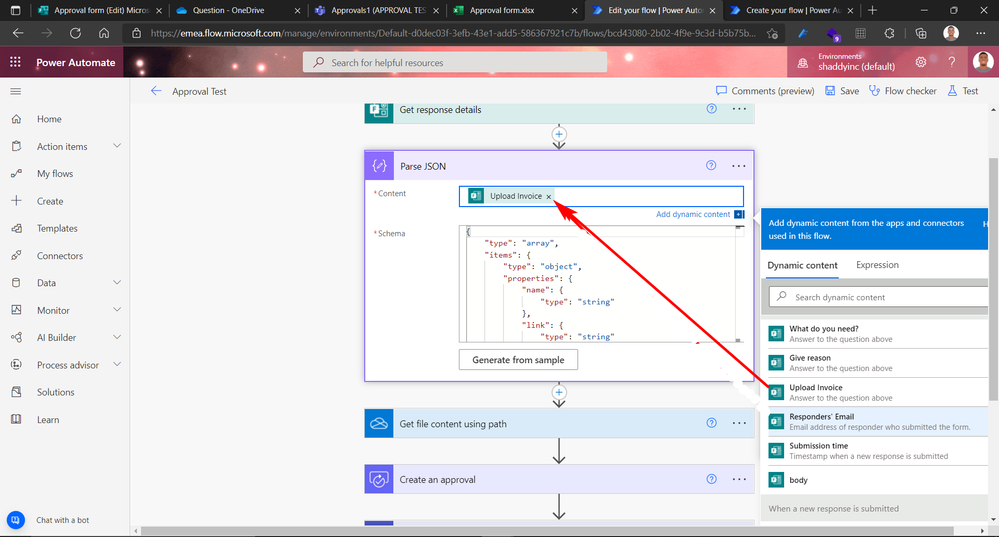Go to the browser home page
Viewport: 999px width, 537px height.
click(x=104, y=33)
